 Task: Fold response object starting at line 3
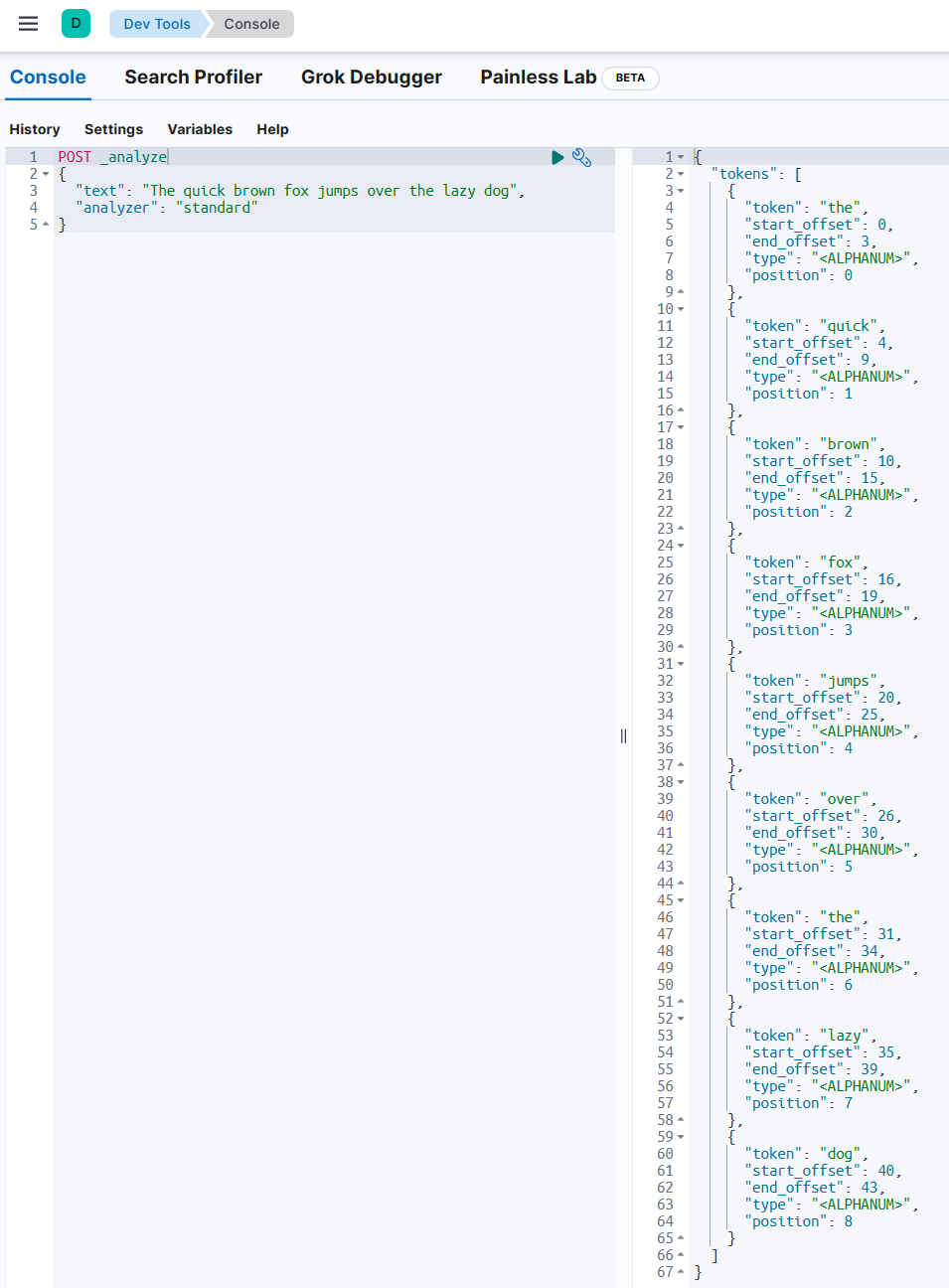click(681, 191)
